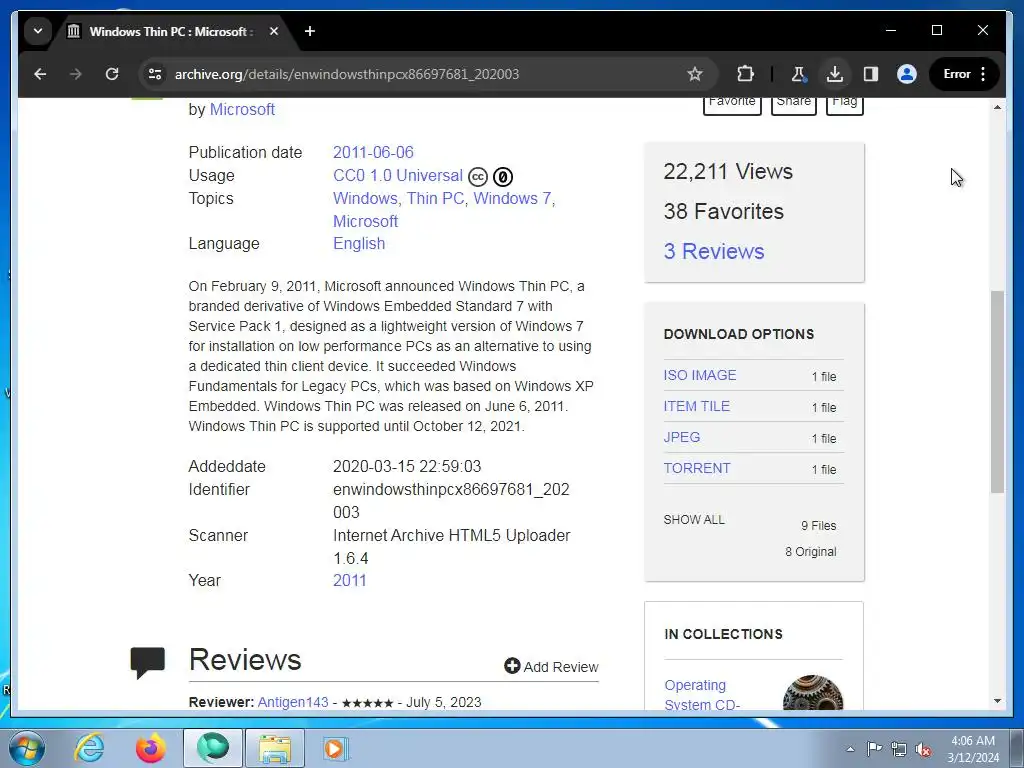
Task: Open the profile avatar menu
Action: tap(906, 74)
